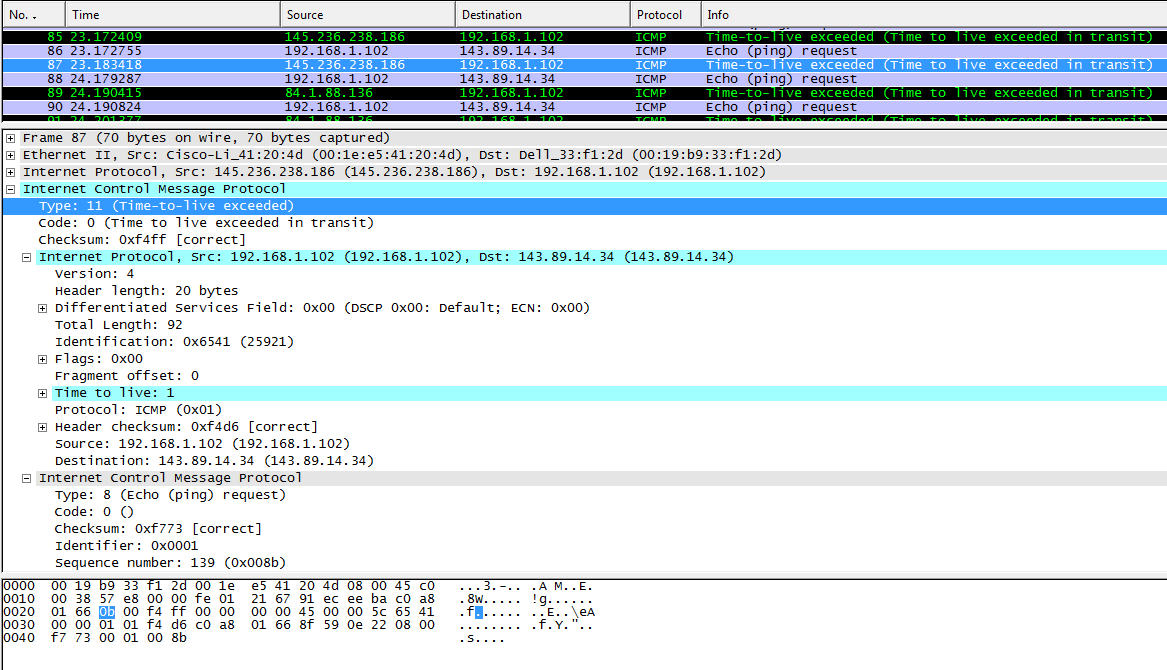This screenshot has width=1167, height=670.
Task: Expand the Frame 87 tree node
Action: [10, 138]
